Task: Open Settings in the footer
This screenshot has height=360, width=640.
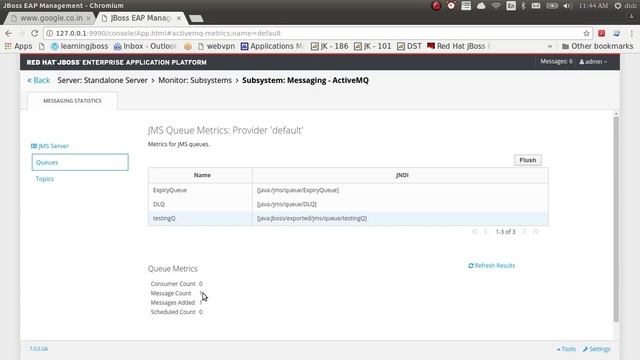Action: click(x=597, y=349)
